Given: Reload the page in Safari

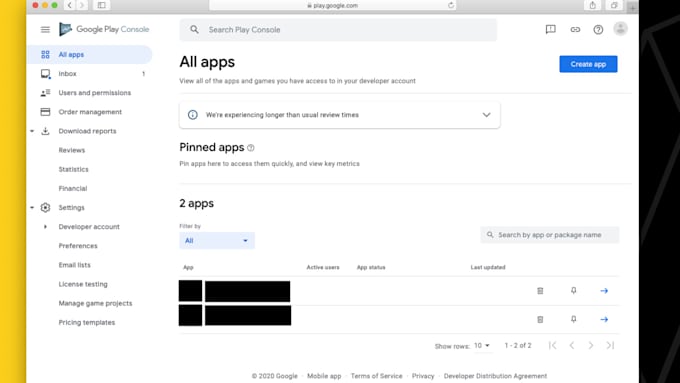Looking at the screenshot, I should [x=451, y=5].
